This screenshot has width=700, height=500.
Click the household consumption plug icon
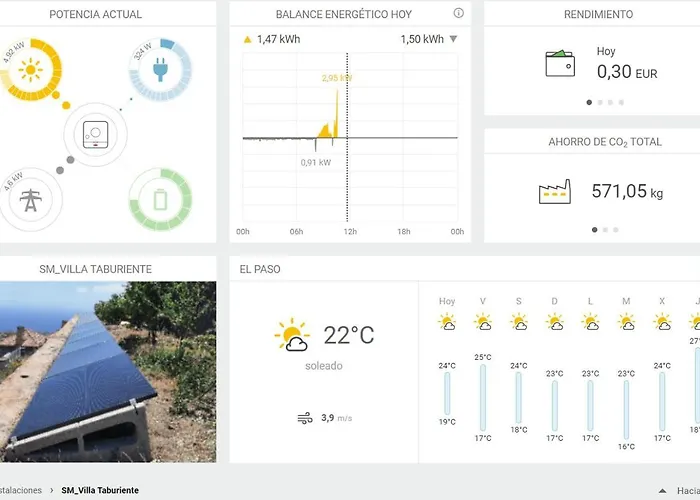160,71
